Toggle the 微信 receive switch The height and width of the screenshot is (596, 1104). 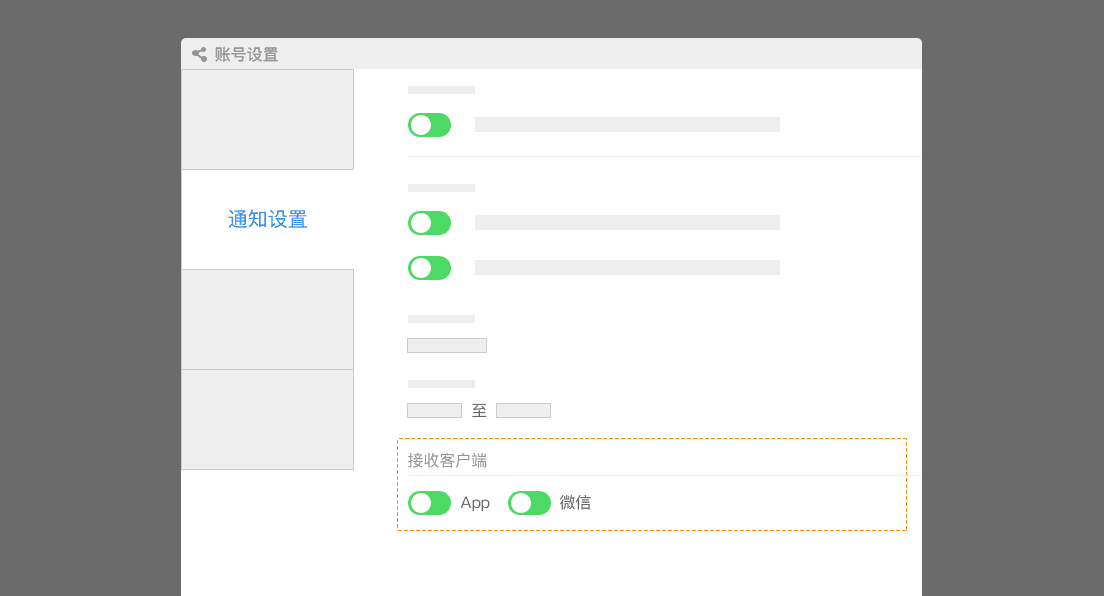pyautogui.click(x=529, y=503)
